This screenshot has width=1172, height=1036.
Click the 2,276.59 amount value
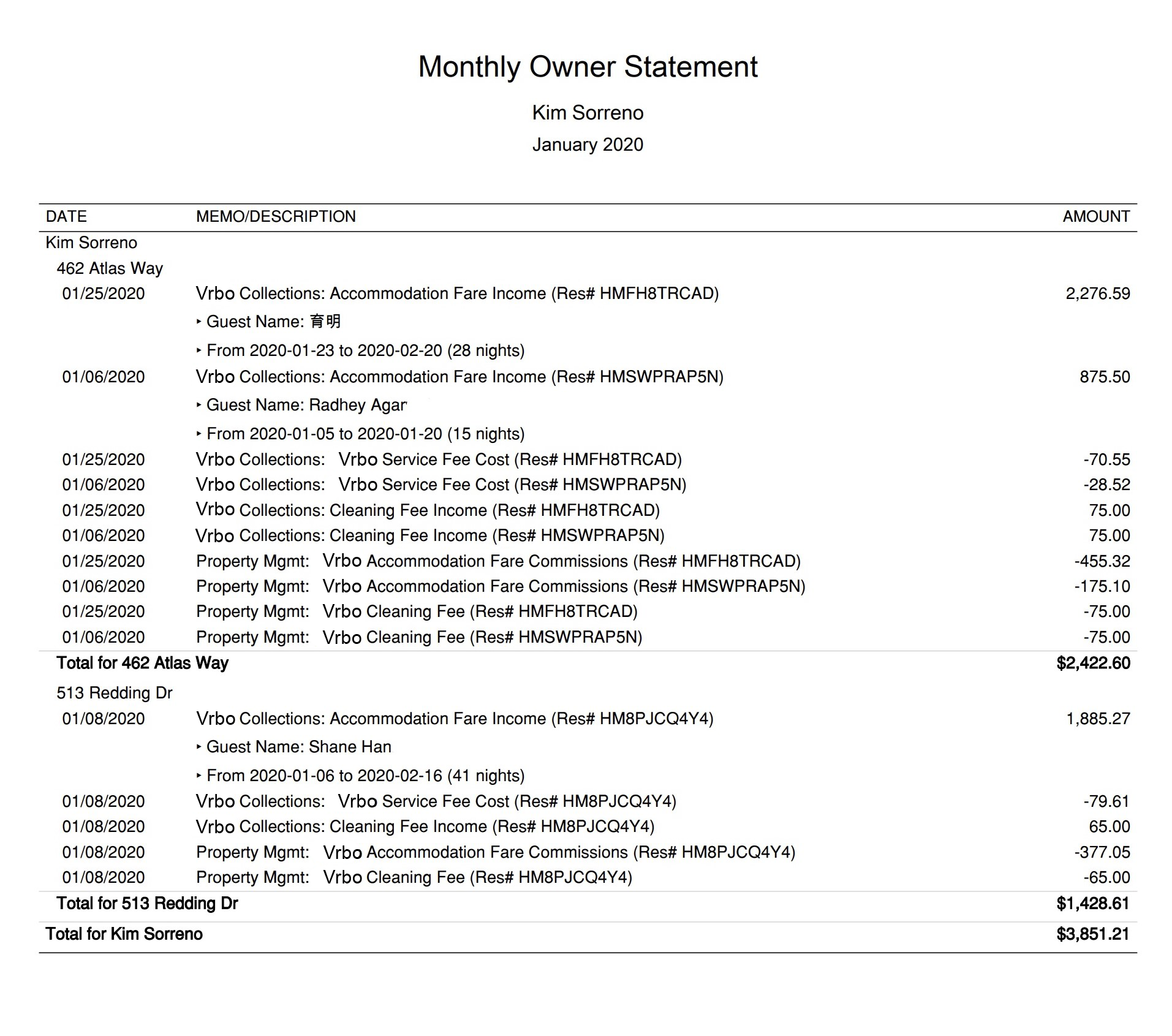coord(1098,293)
